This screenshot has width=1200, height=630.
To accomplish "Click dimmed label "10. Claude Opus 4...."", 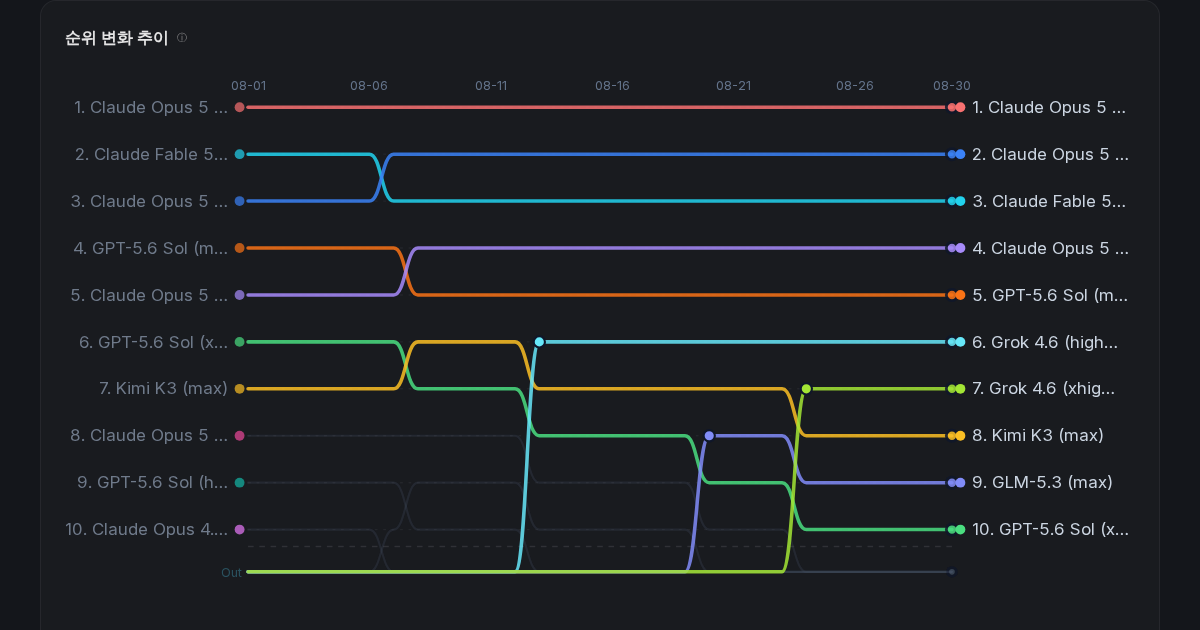I will click(147, 529).
